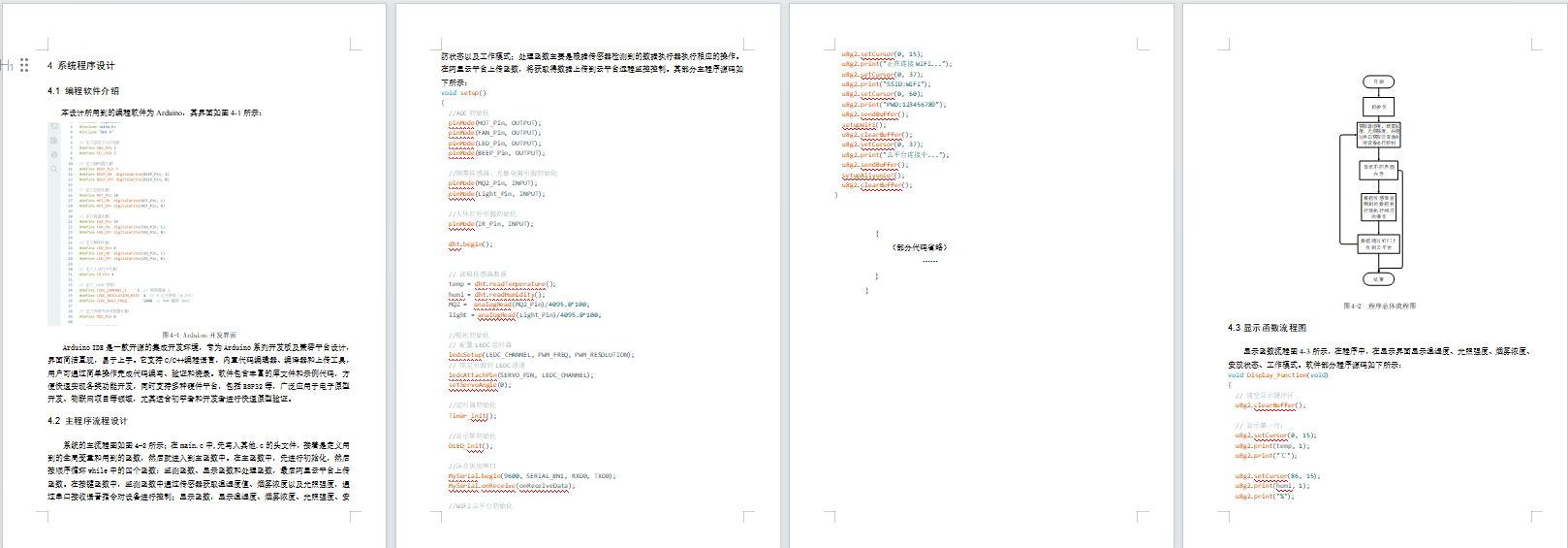Click the six-dot paragraph drag handle
Screen dimensions: 1568x548
pyautogui.click(x=24, y=65)
